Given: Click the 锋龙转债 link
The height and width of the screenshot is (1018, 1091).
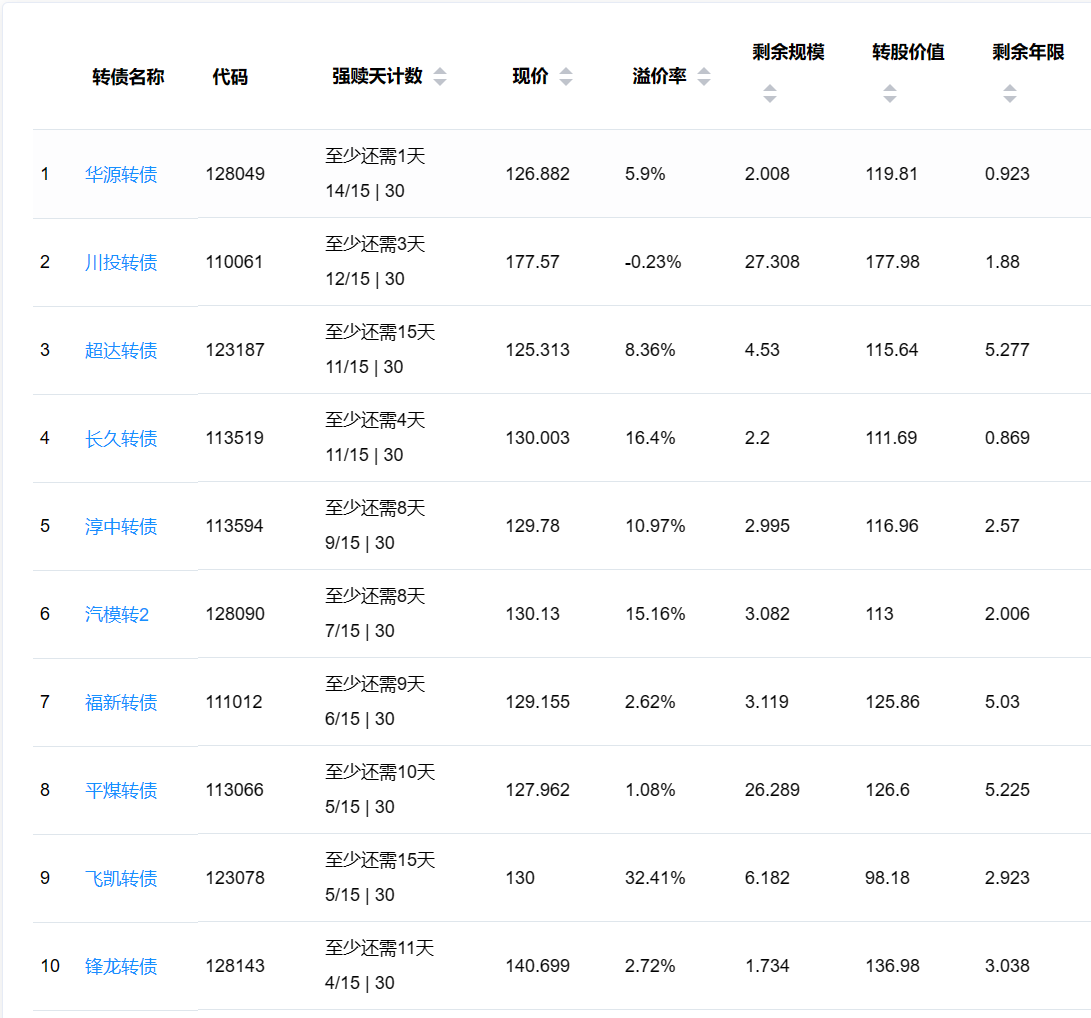Looking at the screenshot, I should coord(121,967).
